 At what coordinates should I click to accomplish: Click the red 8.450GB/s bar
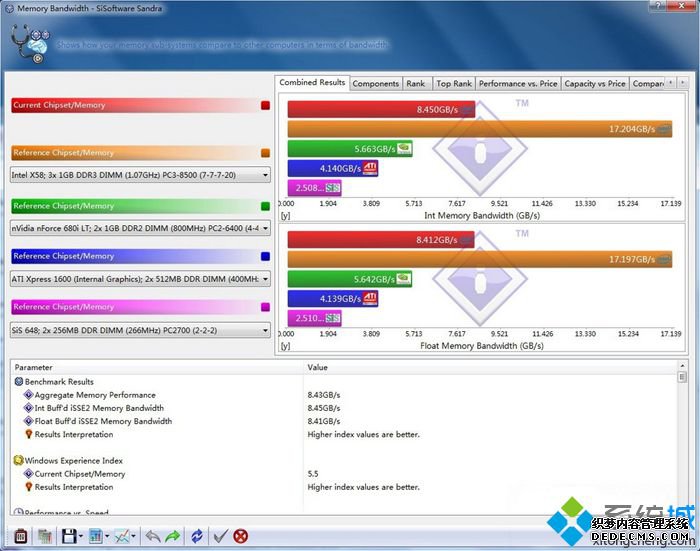[x=381, y=109]
